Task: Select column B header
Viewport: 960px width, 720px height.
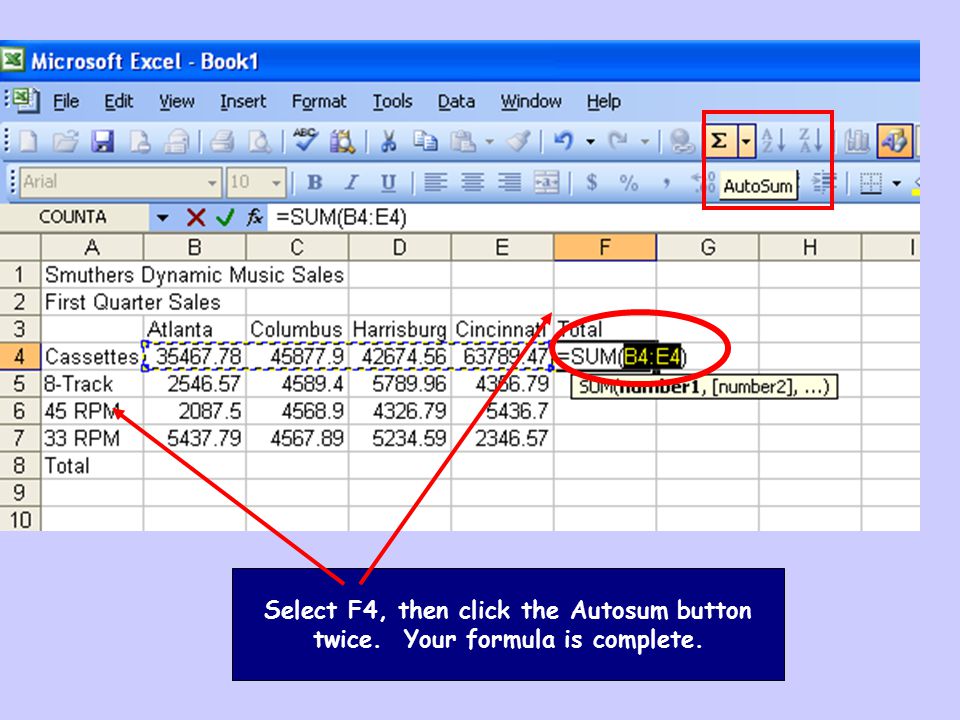Action: (195, 247)
